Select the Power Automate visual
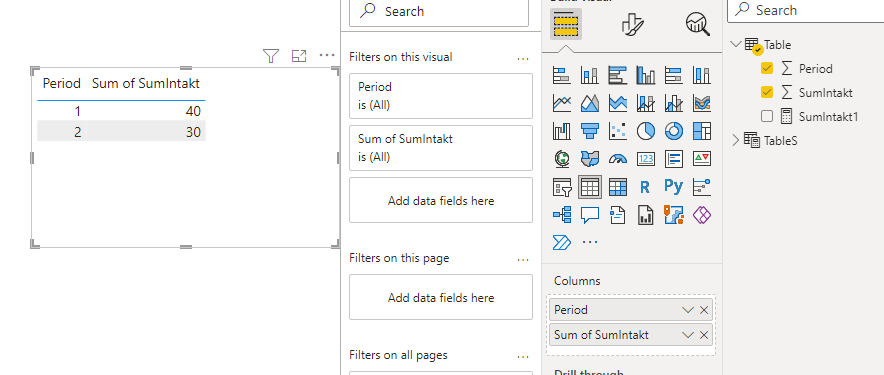The height and width of the screenshot is (375, 884). click(562, 242)
